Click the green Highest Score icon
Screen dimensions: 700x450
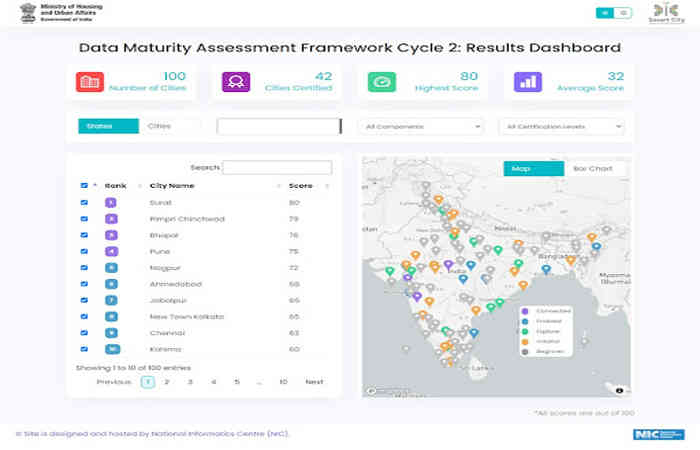point(382,82)
